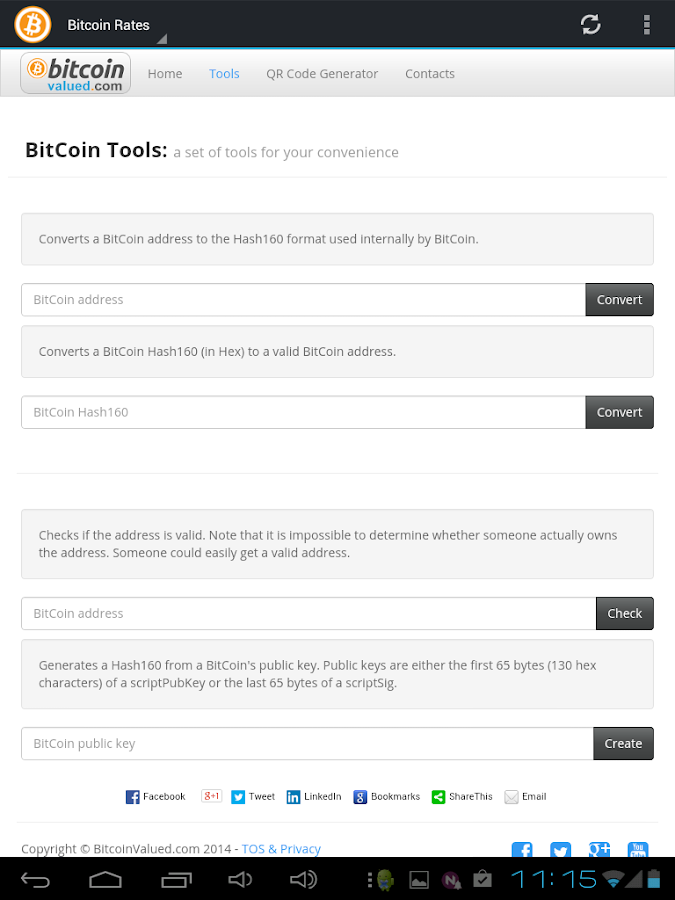This screenshot has width=675, height=900.
Task: Expand the Bitcoin Rates dropdown spinner
Action: 110,26
